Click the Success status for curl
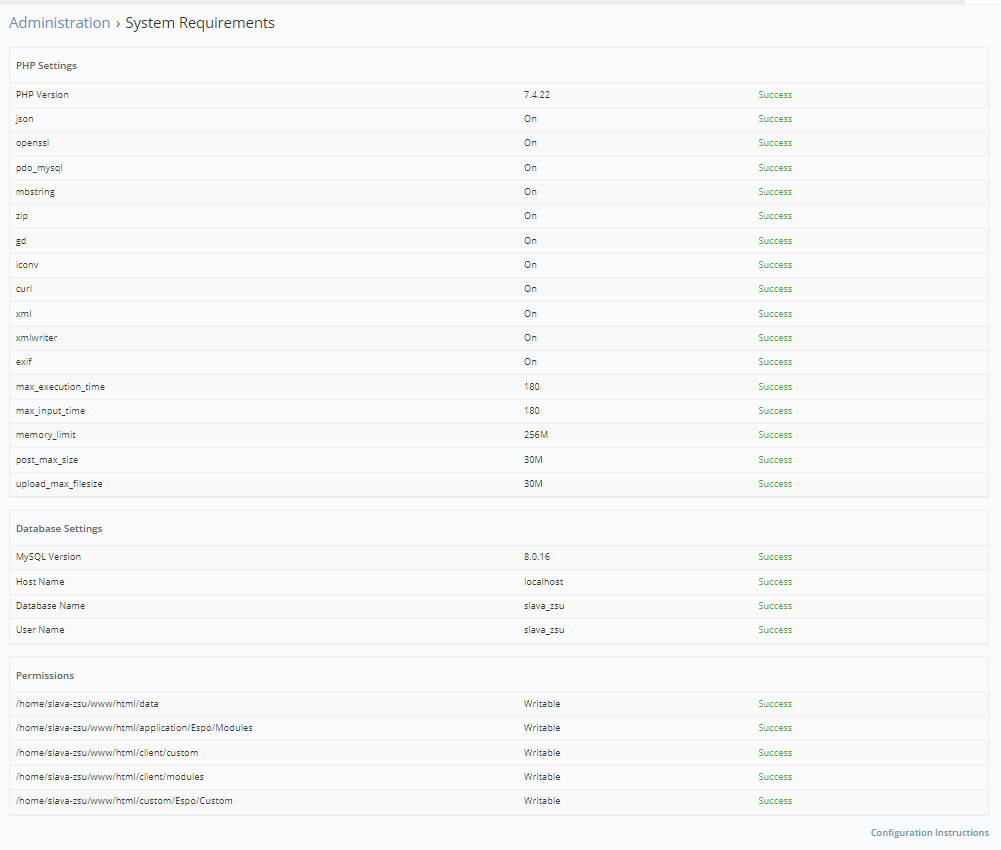The width and height of the screenshot is (1001, 850). (775, 289)
